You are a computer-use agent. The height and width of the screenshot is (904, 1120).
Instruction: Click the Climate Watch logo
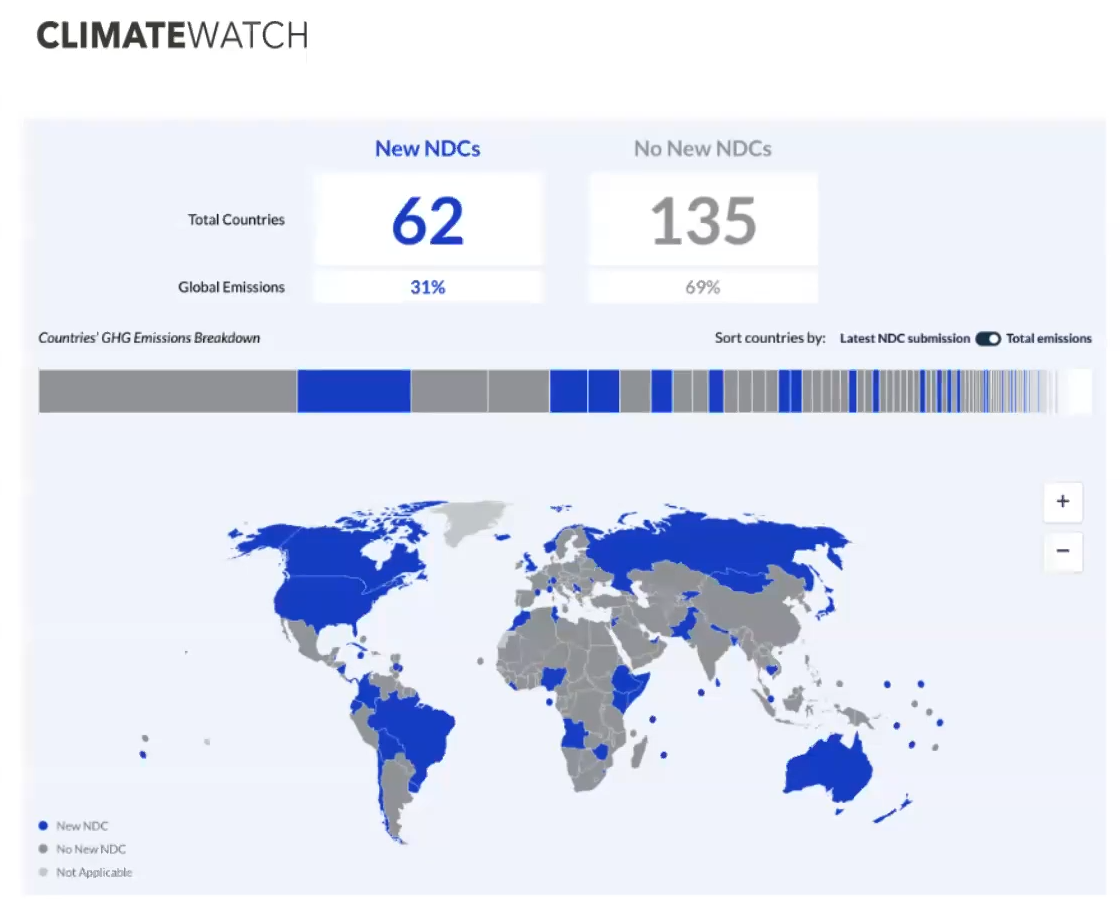[x=172, y=36]
